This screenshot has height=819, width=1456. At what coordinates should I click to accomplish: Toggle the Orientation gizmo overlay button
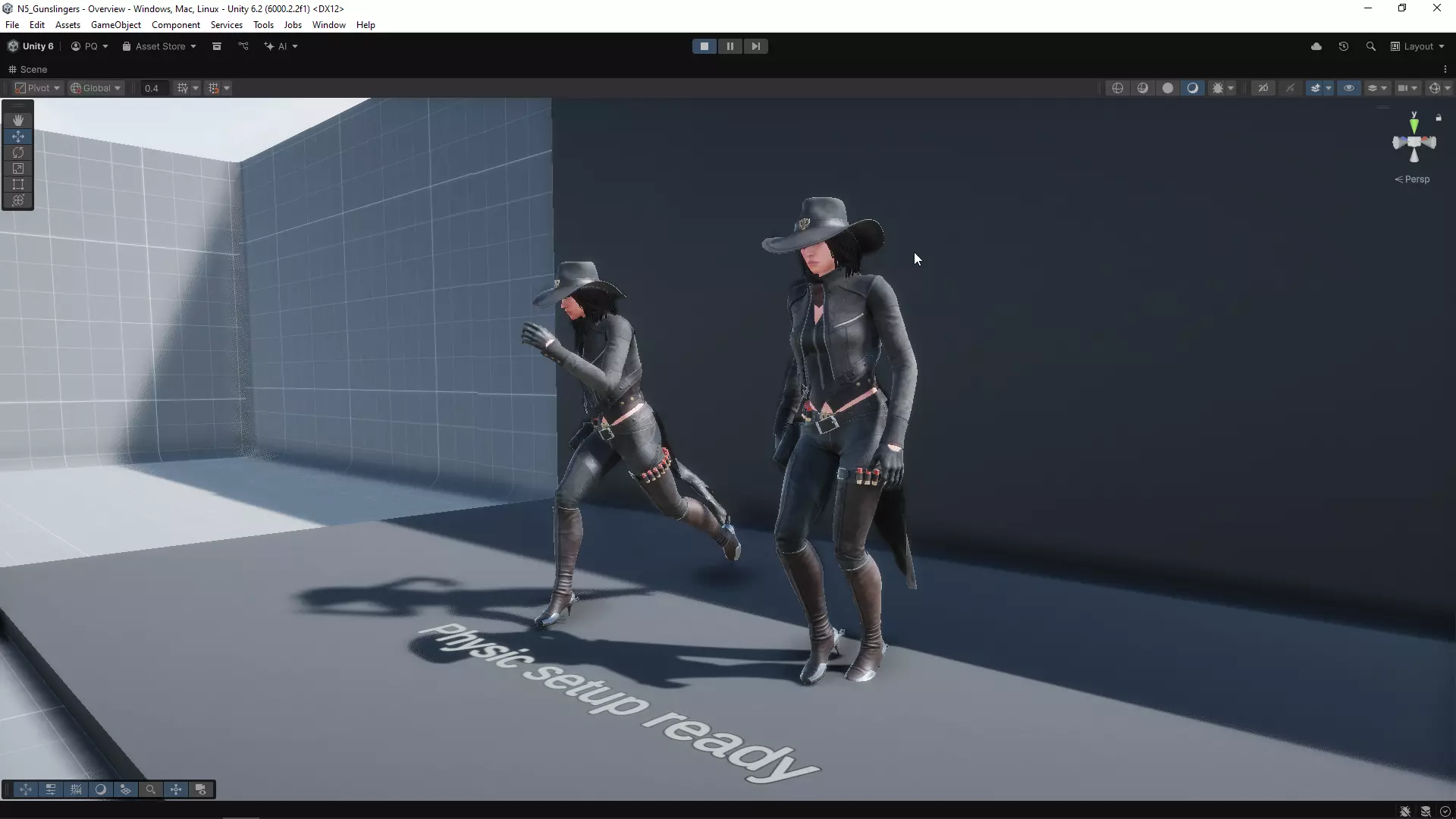pyautogui.click(x=176, y=789)
